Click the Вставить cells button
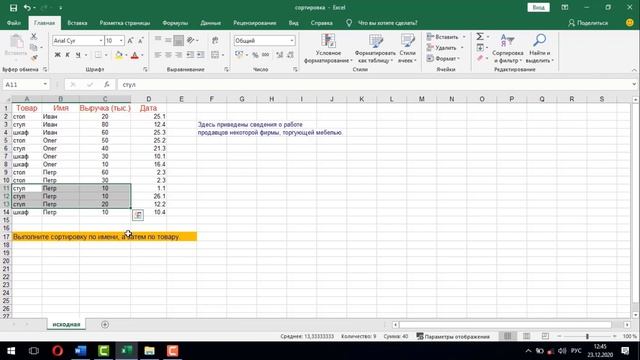The width and height of the screenshot is (640, 360). coord(445,37)
